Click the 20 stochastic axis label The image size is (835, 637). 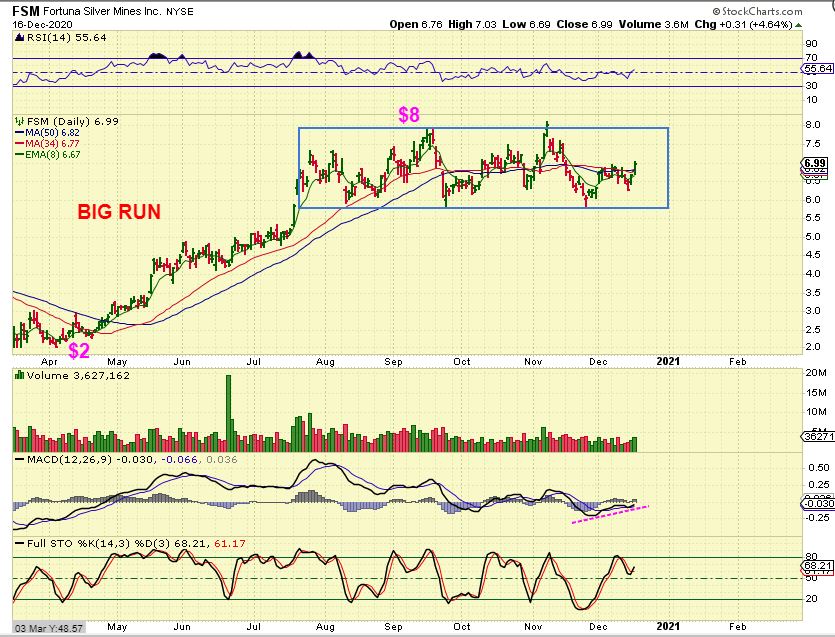coord(812,599)
